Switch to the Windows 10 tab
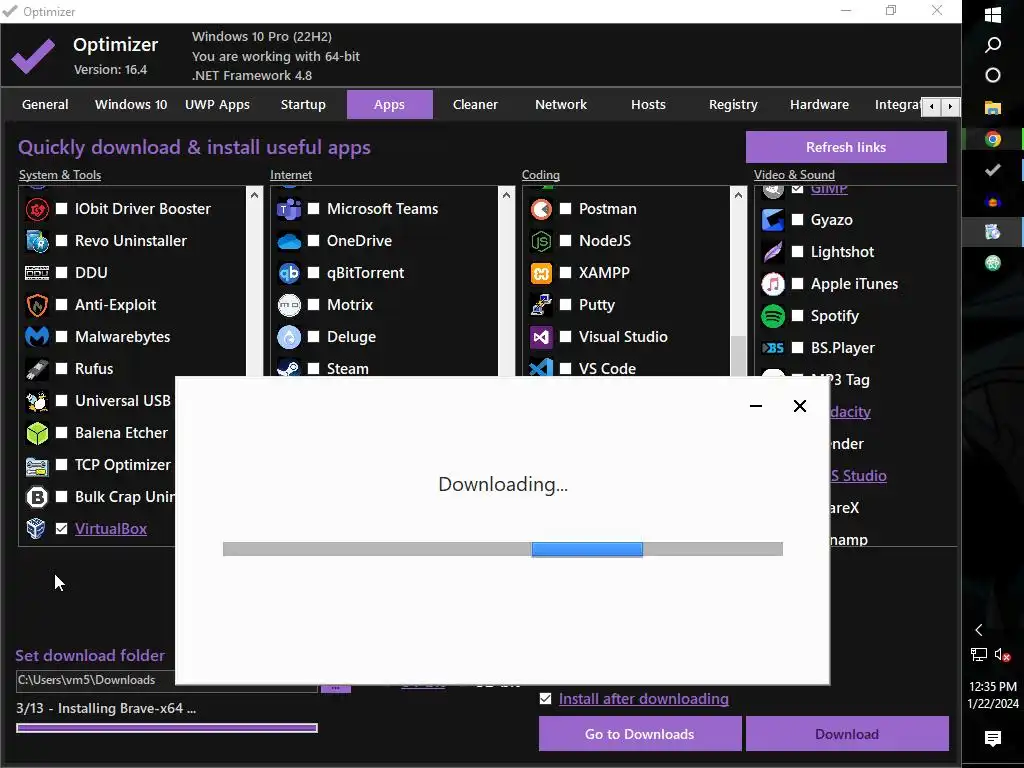 [131, 104]
